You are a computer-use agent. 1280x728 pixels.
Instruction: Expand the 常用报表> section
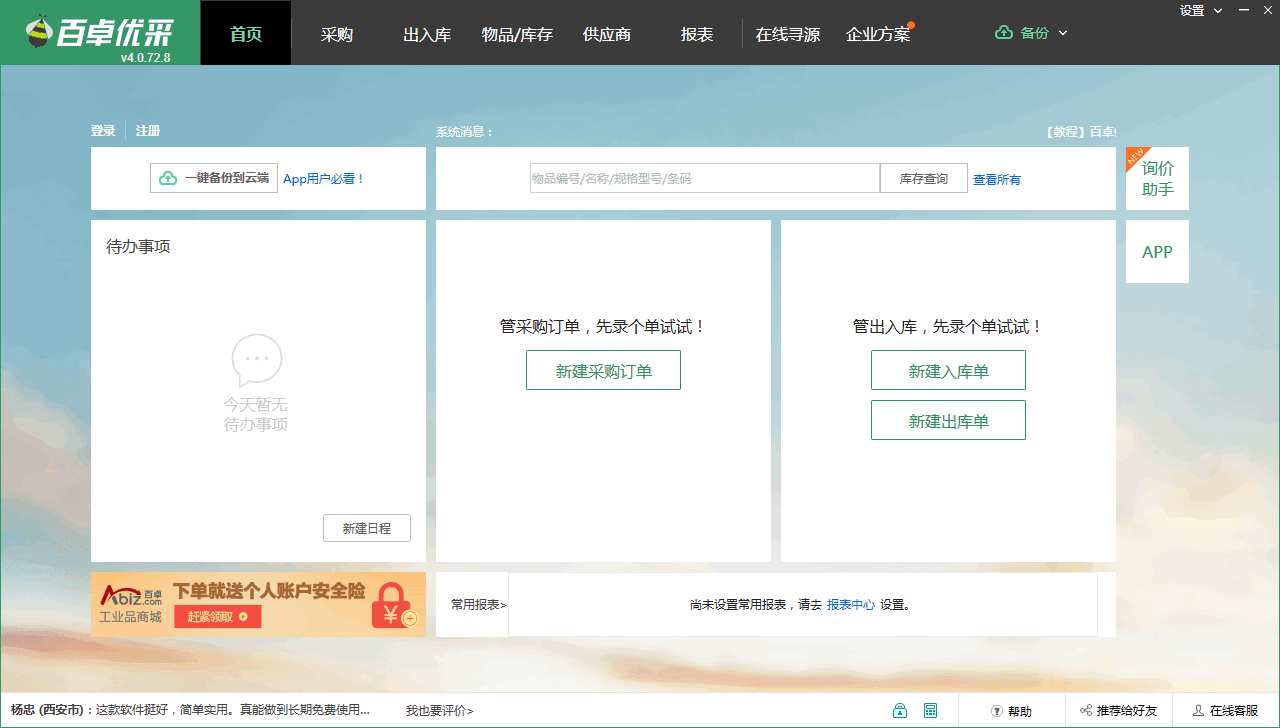point(478,604)
